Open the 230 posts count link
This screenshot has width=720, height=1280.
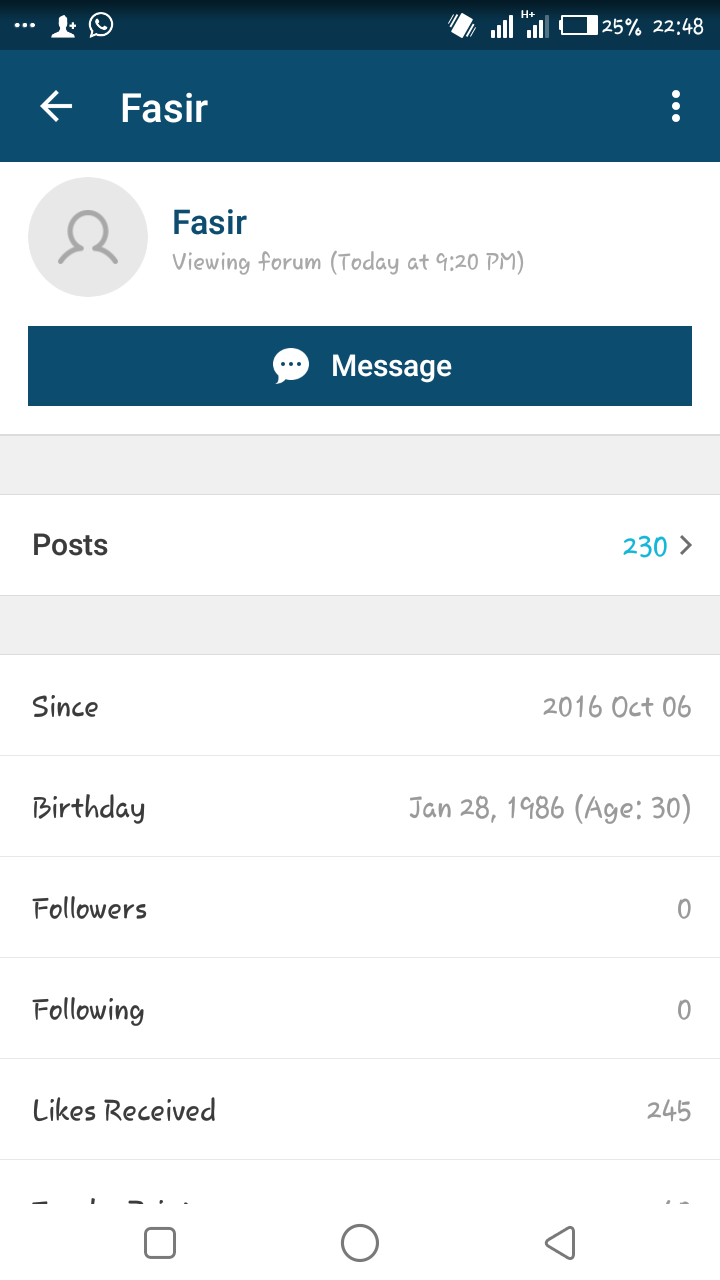pyautogui.click(x=644, y=546)
